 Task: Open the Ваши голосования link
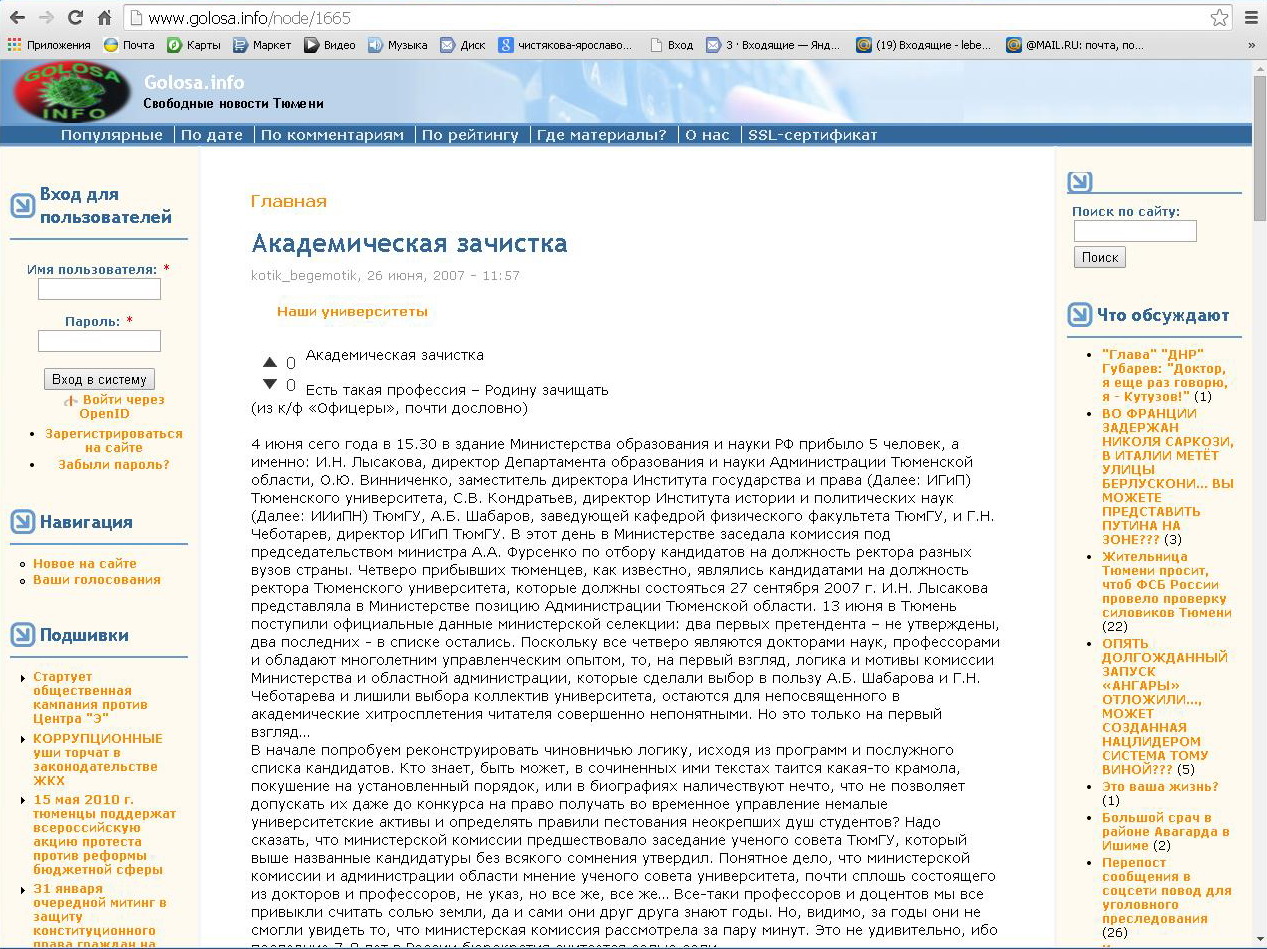[x=97, y=579]
